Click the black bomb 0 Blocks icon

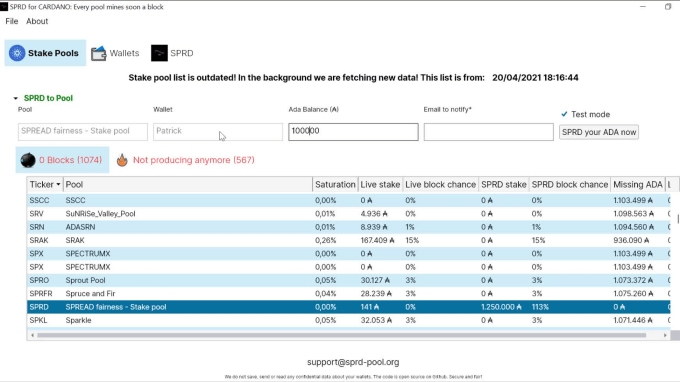pos(28,160)
